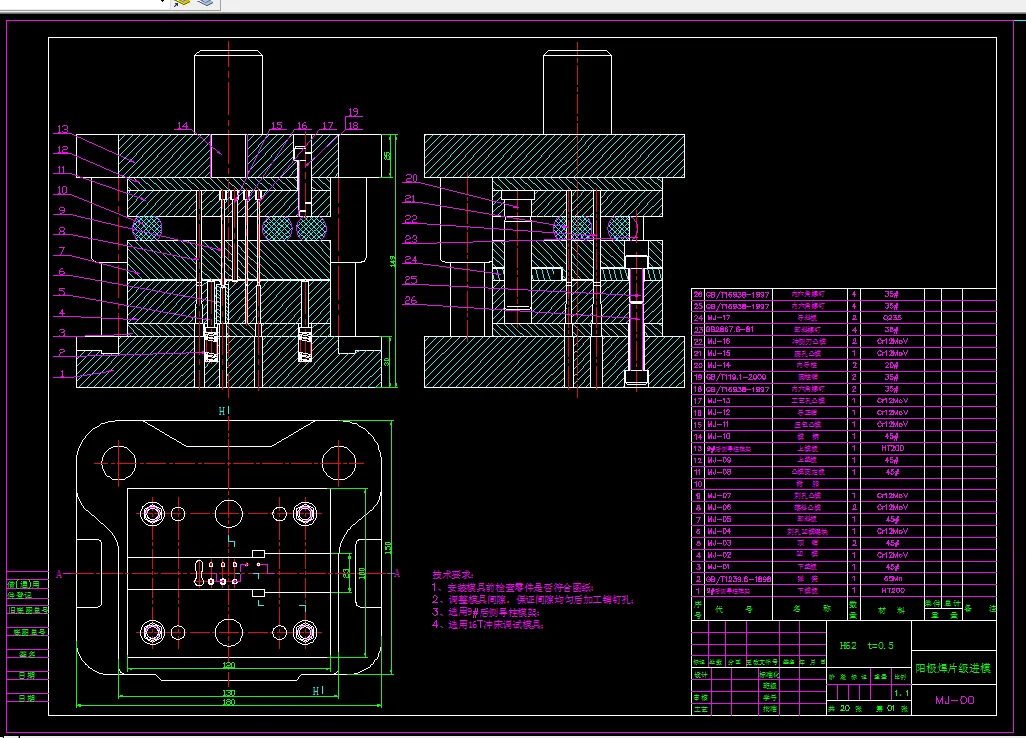This screenshot has width=1026, height=738.
Task: Click balloon number 19 above the front section
Action: pos(353,112)
